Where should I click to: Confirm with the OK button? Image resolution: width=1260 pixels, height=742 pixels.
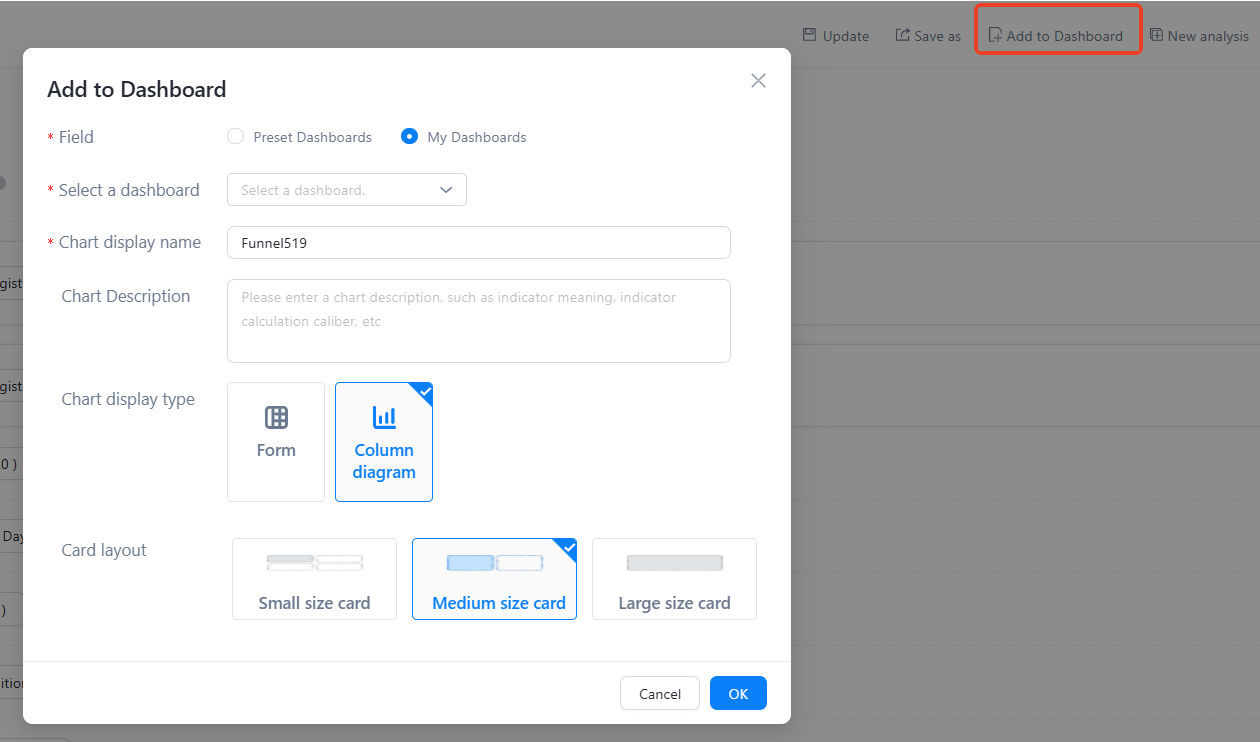[x=738, y=694]
